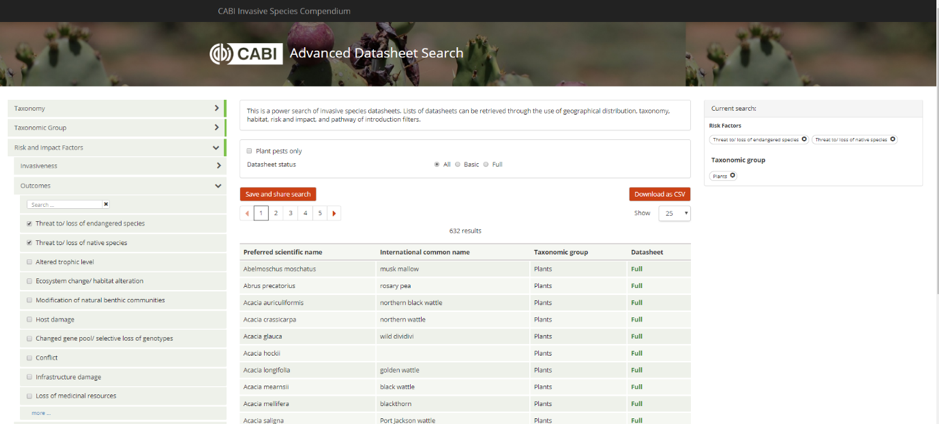Click 'Save and share search' button
This screenshot has width=939, height=424.
pos(278,194)
